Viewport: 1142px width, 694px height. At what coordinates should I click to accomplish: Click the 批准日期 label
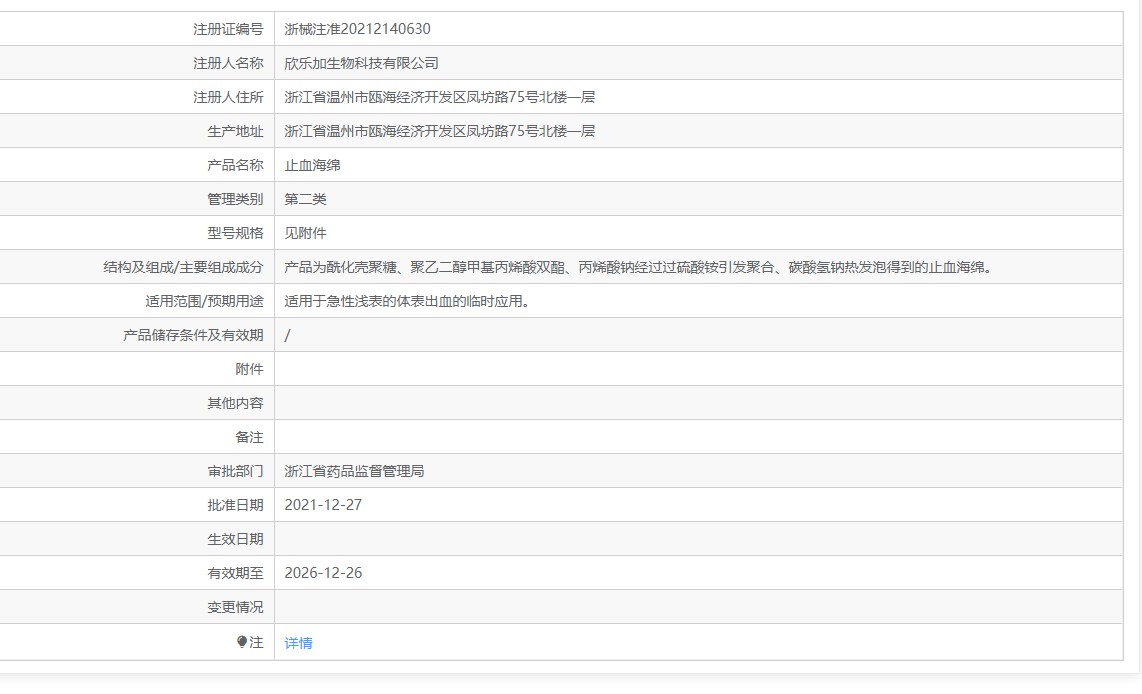[x=235, y=505]
